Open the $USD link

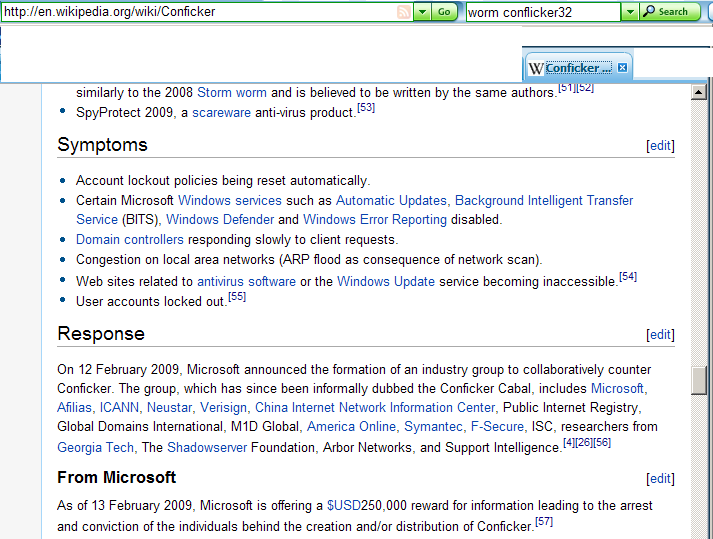pyautogui.click(x=344, y=506)
